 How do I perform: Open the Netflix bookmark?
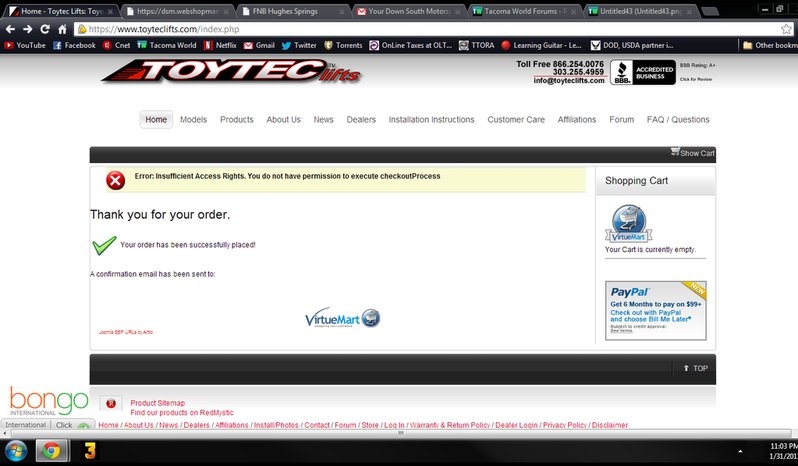pos(220,45)
